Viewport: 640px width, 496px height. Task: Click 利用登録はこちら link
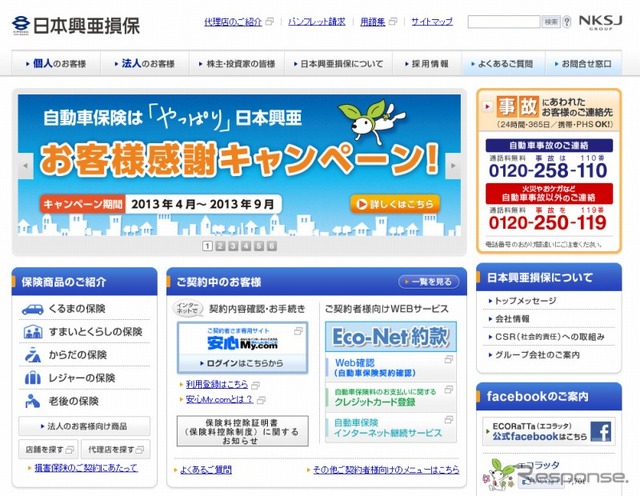pos(217,384)
